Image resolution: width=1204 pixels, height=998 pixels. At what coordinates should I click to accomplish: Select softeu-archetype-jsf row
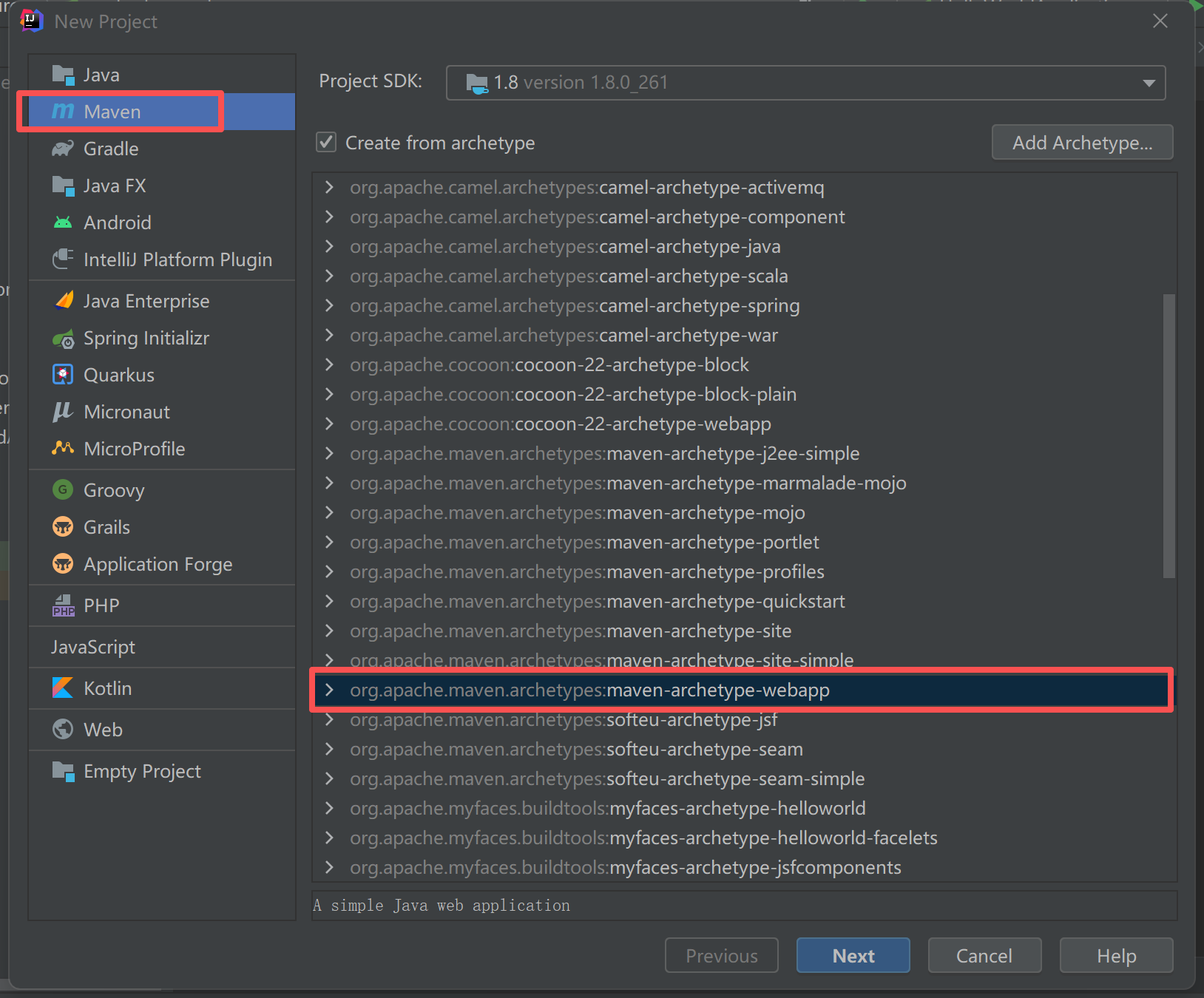[x=744, y=721]
